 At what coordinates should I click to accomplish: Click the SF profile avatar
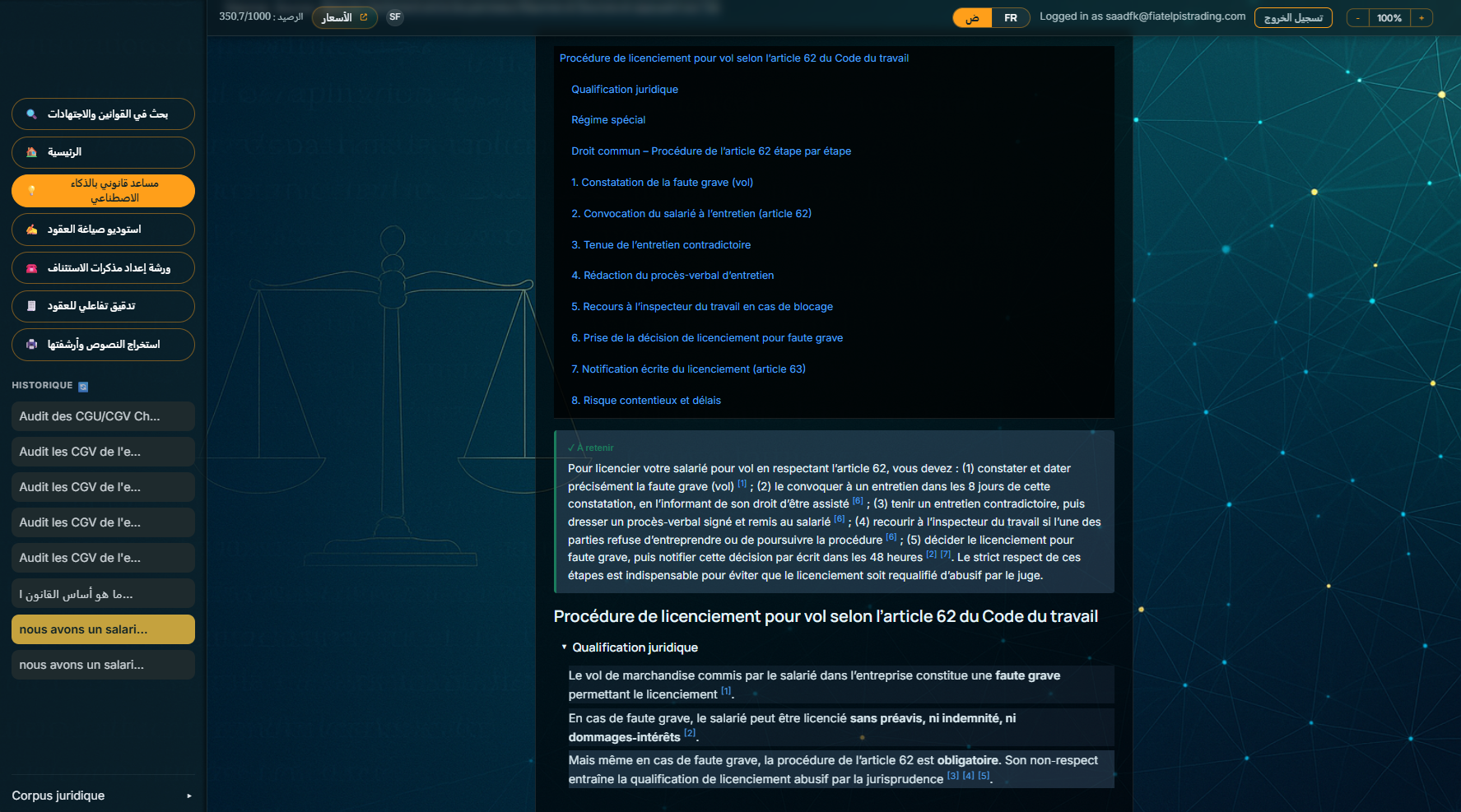pos(394,16)
